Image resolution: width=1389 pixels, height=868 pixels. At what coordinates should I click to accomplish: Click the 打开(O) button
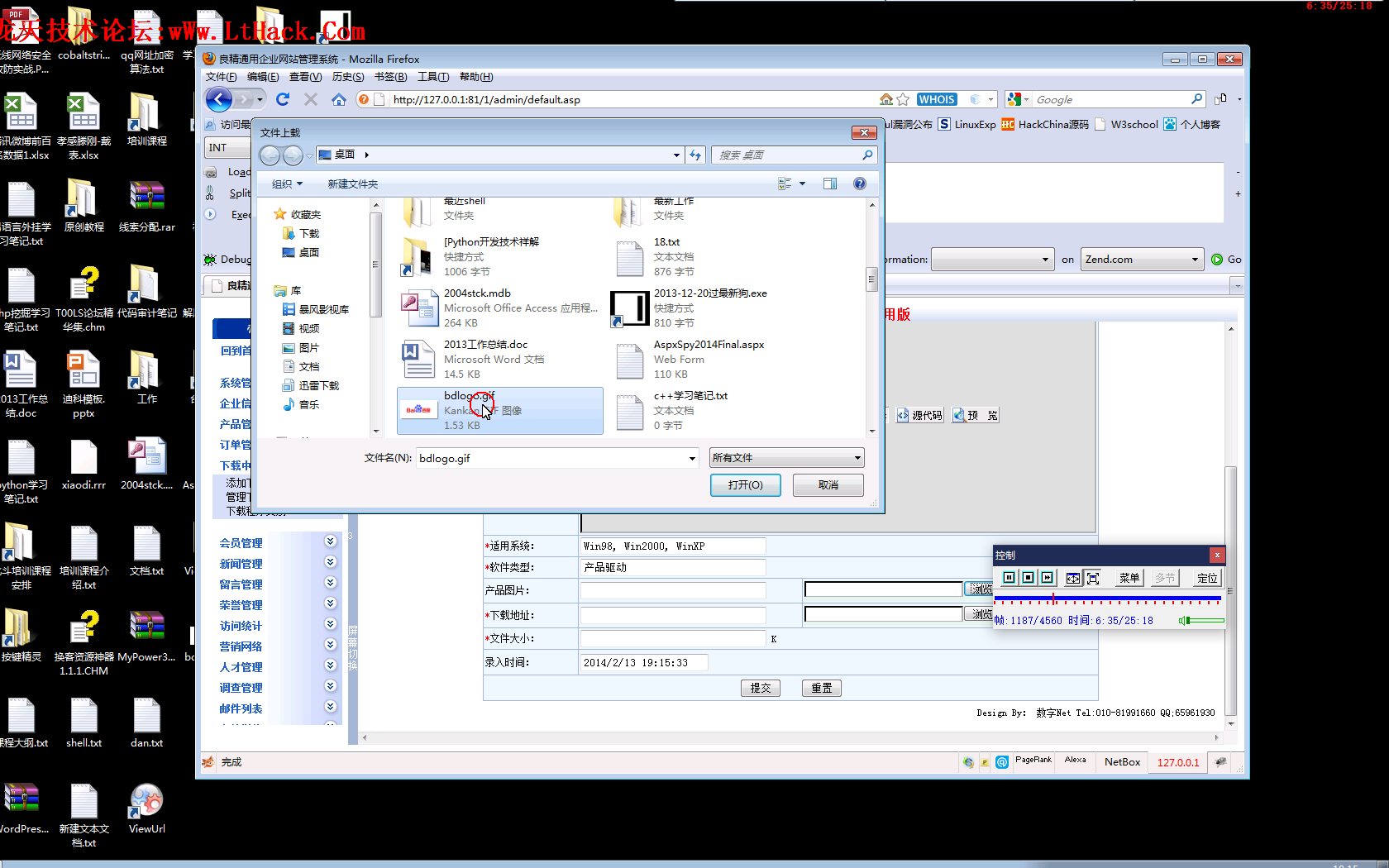point(746,485)
